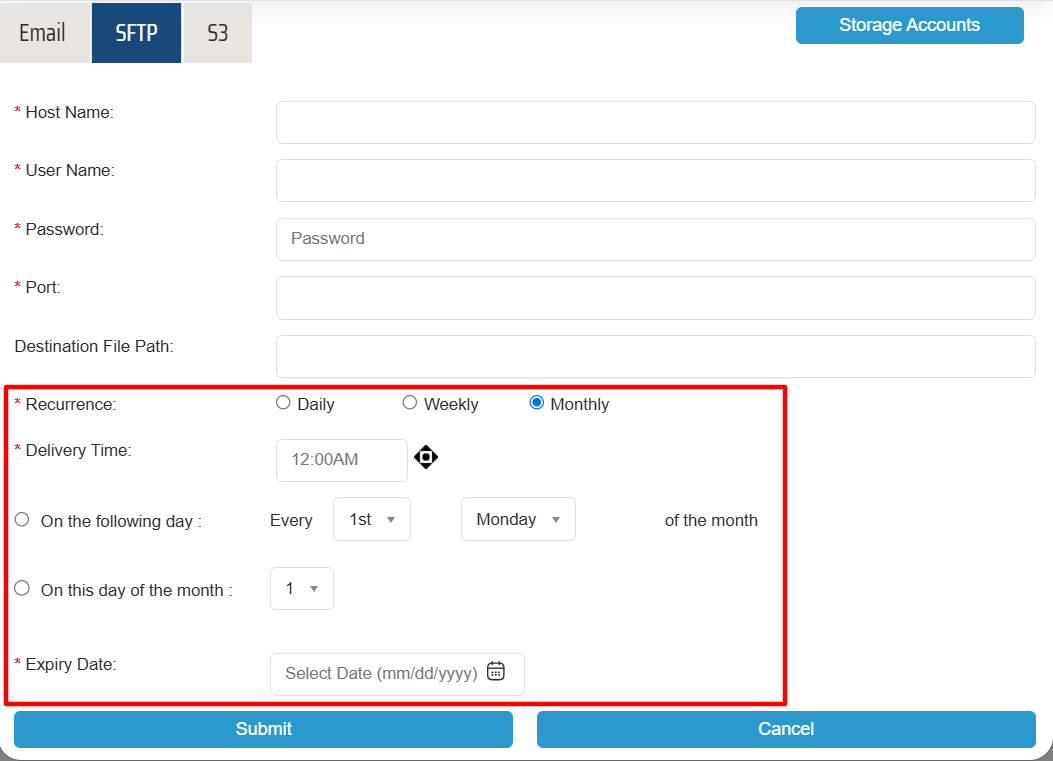Image resolution: width=1053 pixels, height=761 pixels.
Task: Switch to the S3 tab
Action: 217,33
